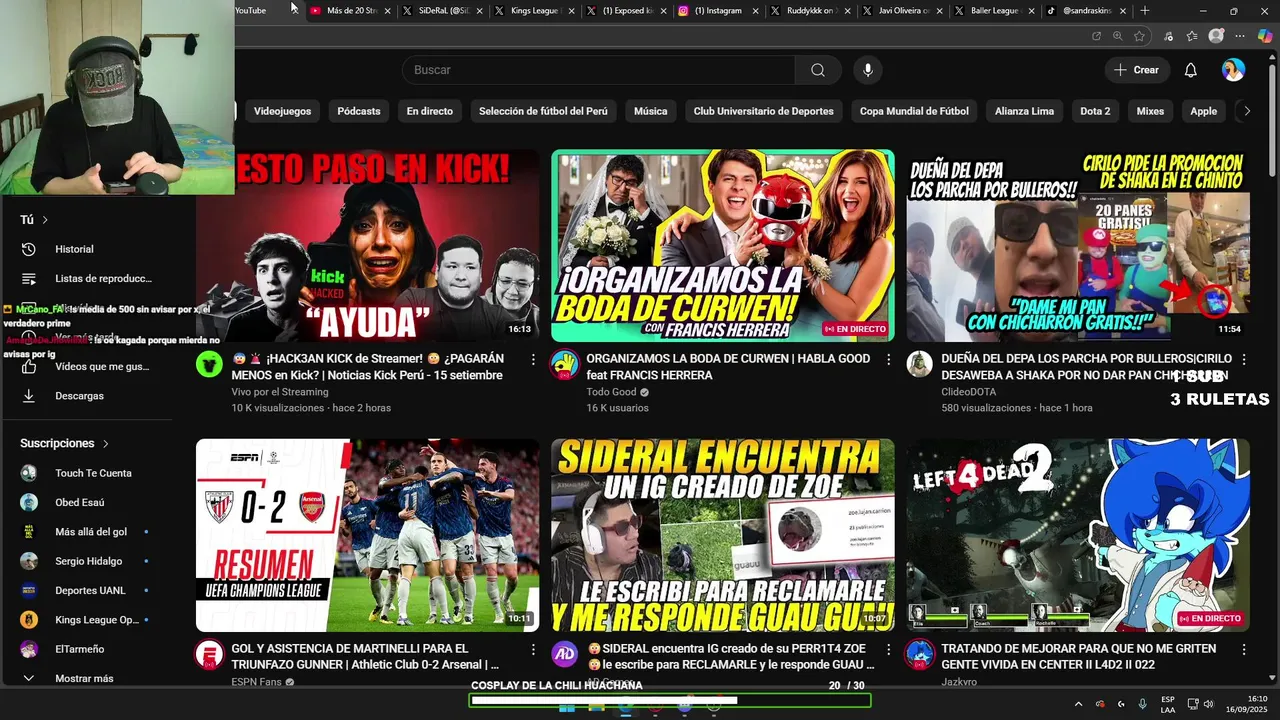Play the Athletic 0-2 Arsenal resumen thumbnail

(x=367, y=535)
